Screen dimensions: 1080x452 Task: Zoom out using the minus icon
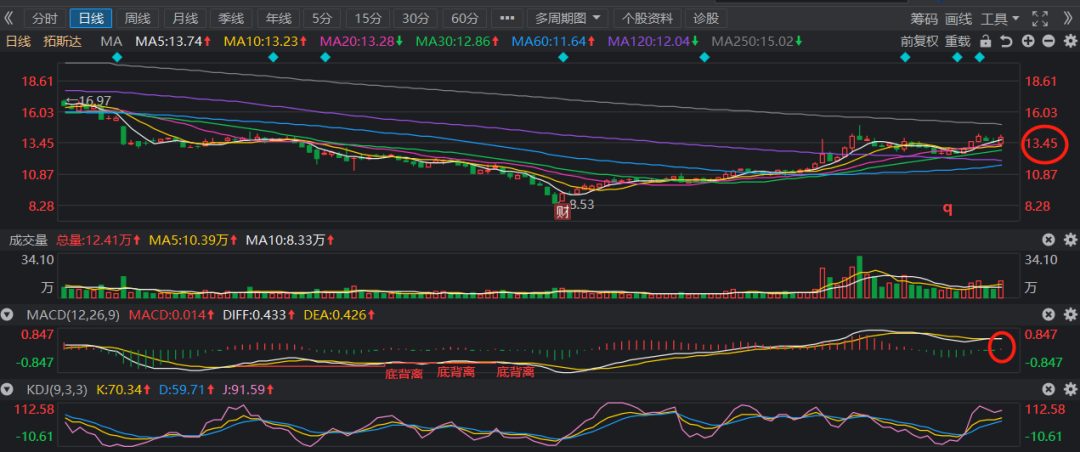1049,41
